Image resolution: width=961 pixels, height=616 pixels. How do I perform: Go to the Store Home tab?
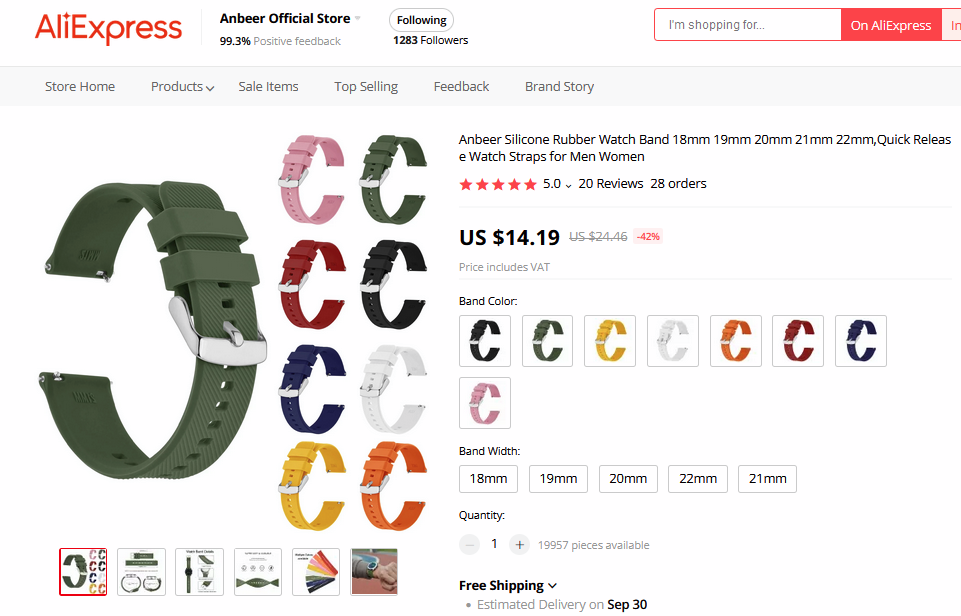tap(80, 87)
